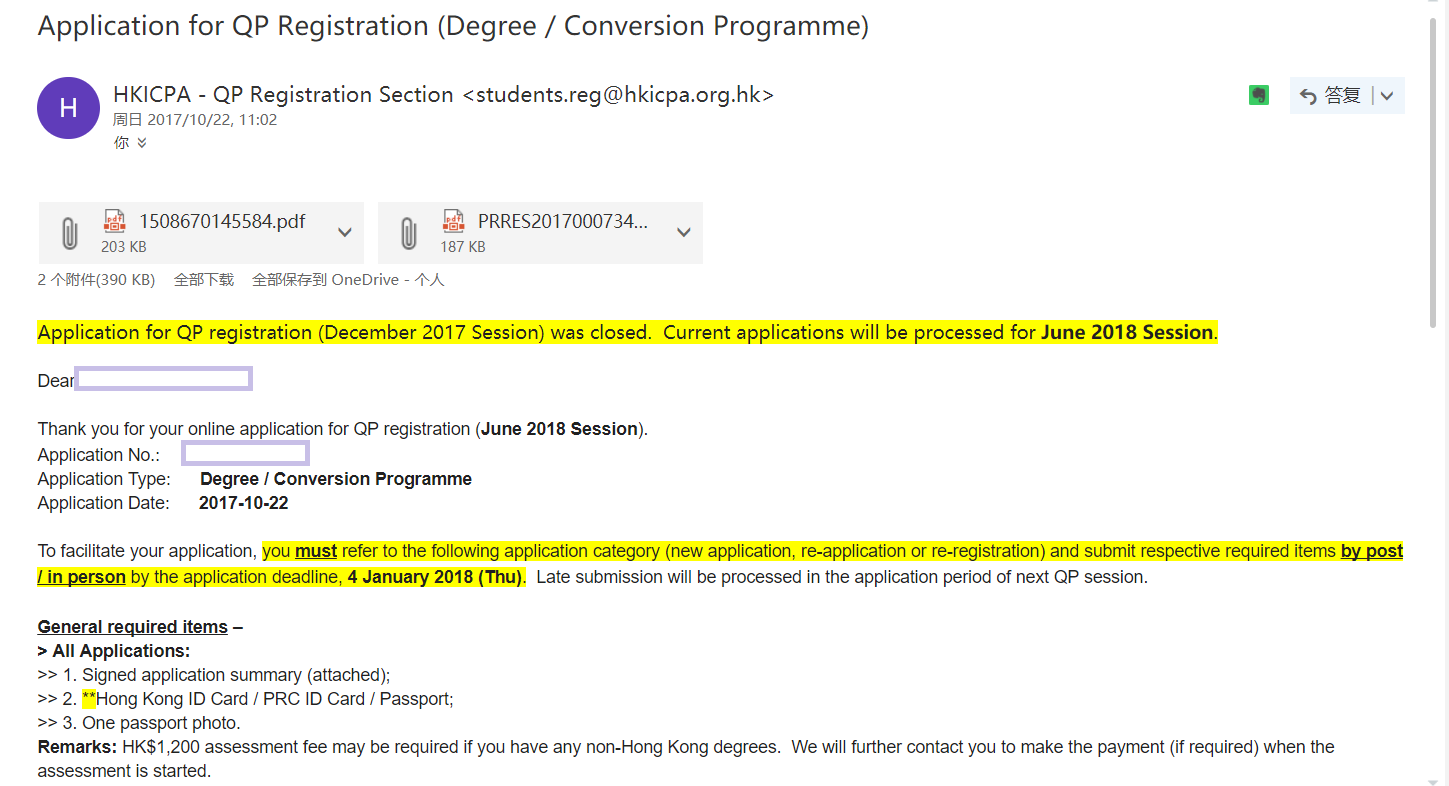
Task: Expand recipient details next to 你
Action: point(142,143)
